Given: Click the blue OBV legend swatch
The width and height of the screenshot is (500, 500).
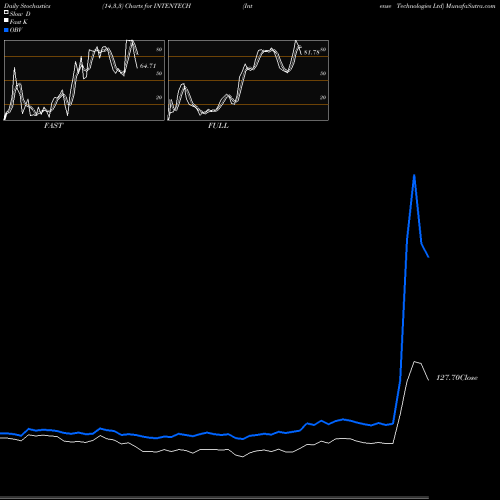Looking at the screenshot, I should tap(6, 30).
